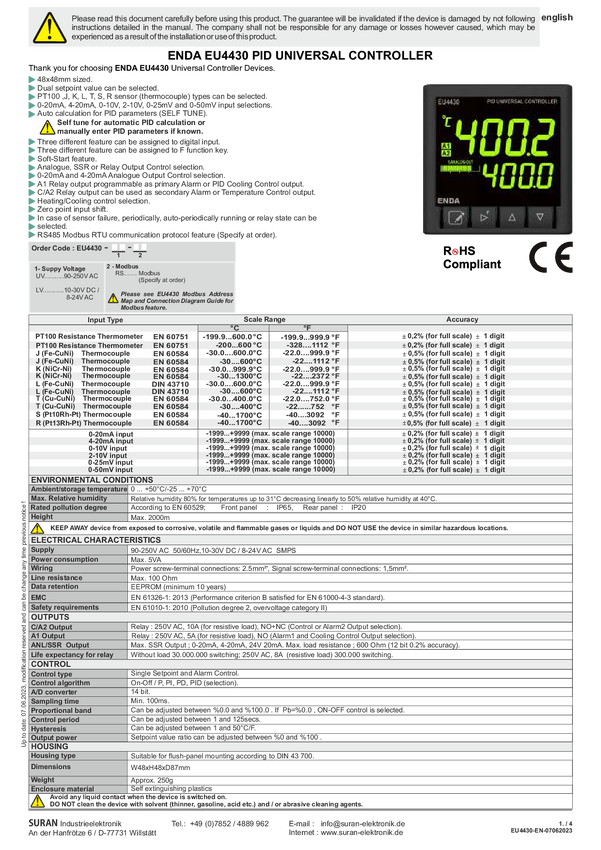Click the HOUSING section heading
This screenshot has height=850, width=601.
(x=49, y=746)
